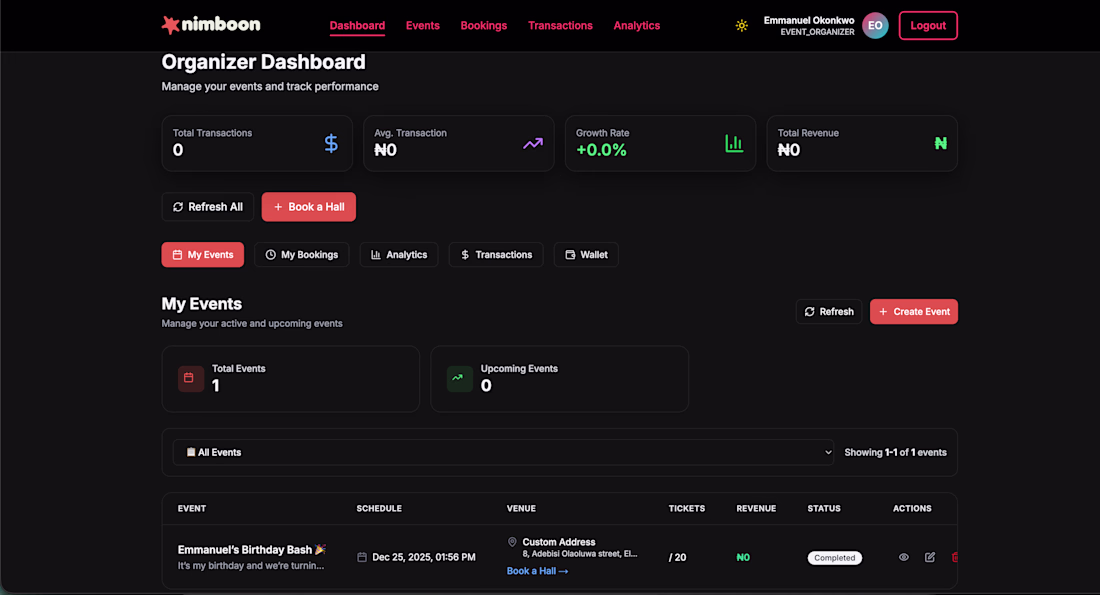This screenshot has width=1100, height=595.
Task: Click the location pin icon next to Custom Address
Action: (x=512, y=542)
